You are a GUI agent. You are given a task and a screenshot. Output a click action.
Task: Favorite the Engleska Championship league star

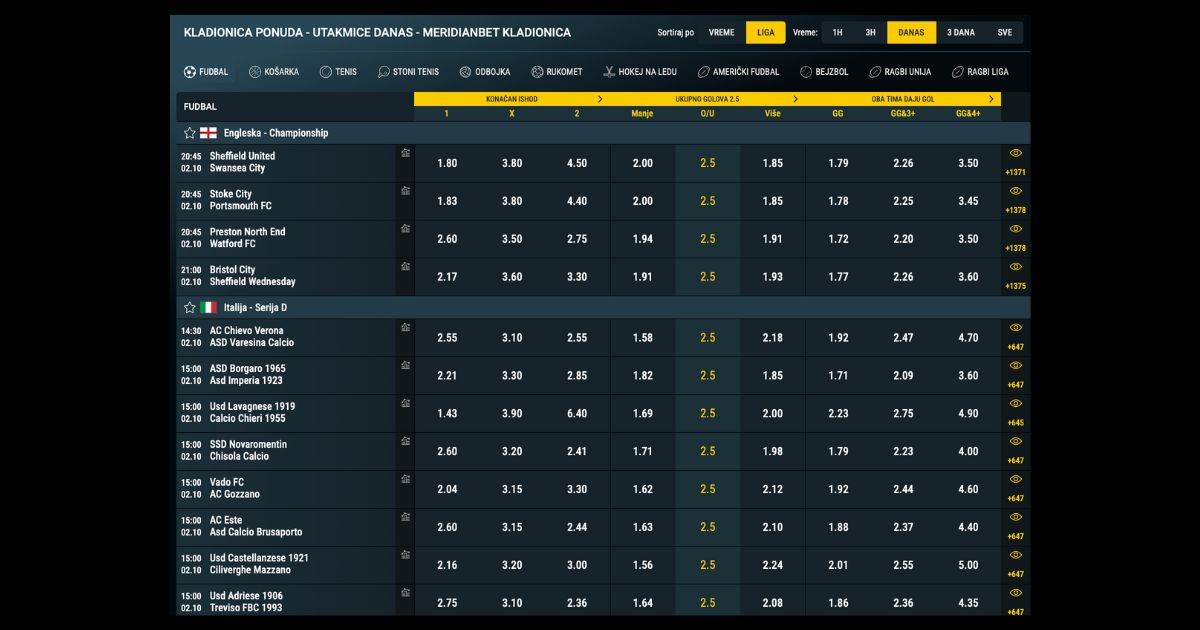[x=190, y=133]
